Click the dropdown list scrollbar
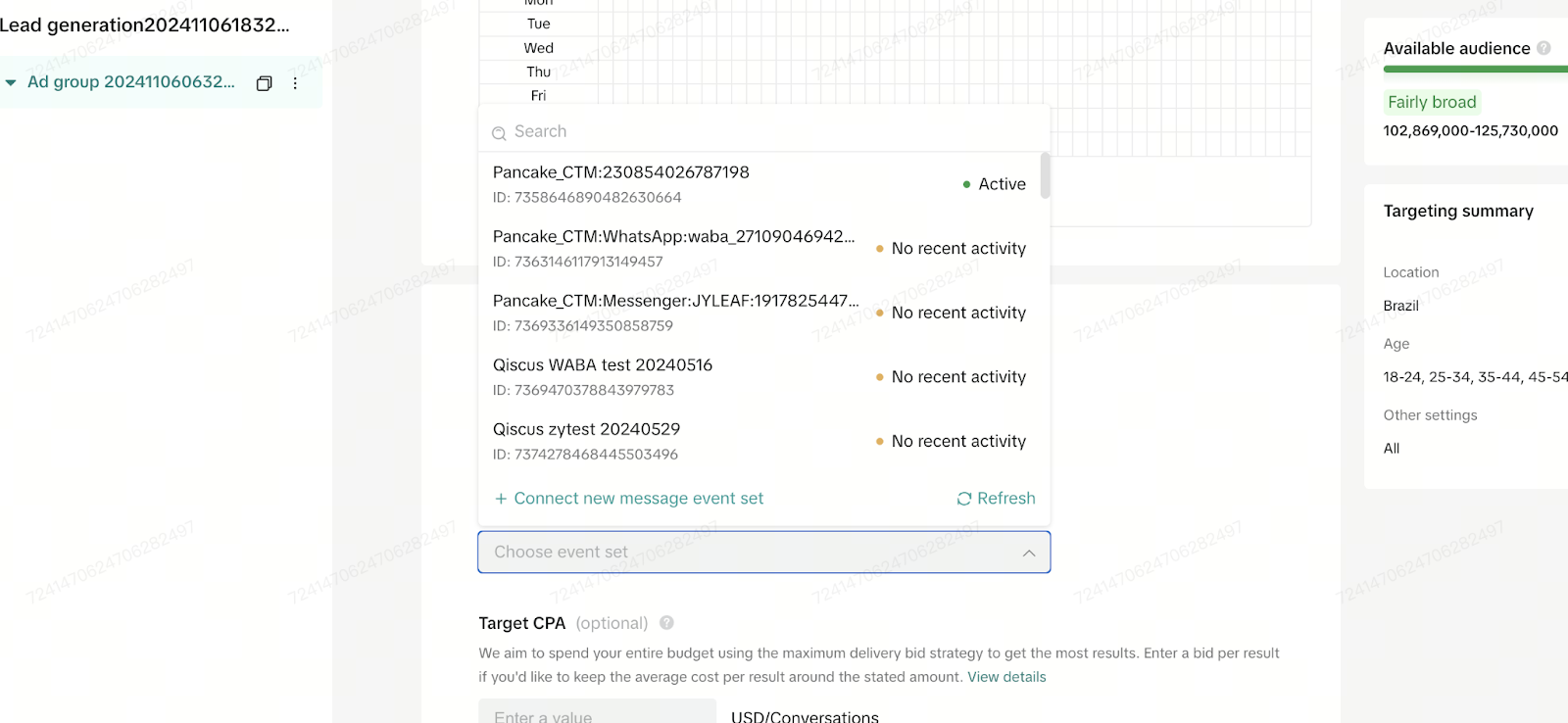Viewport: 1568px width, 723px height. tap(1045, 175)
